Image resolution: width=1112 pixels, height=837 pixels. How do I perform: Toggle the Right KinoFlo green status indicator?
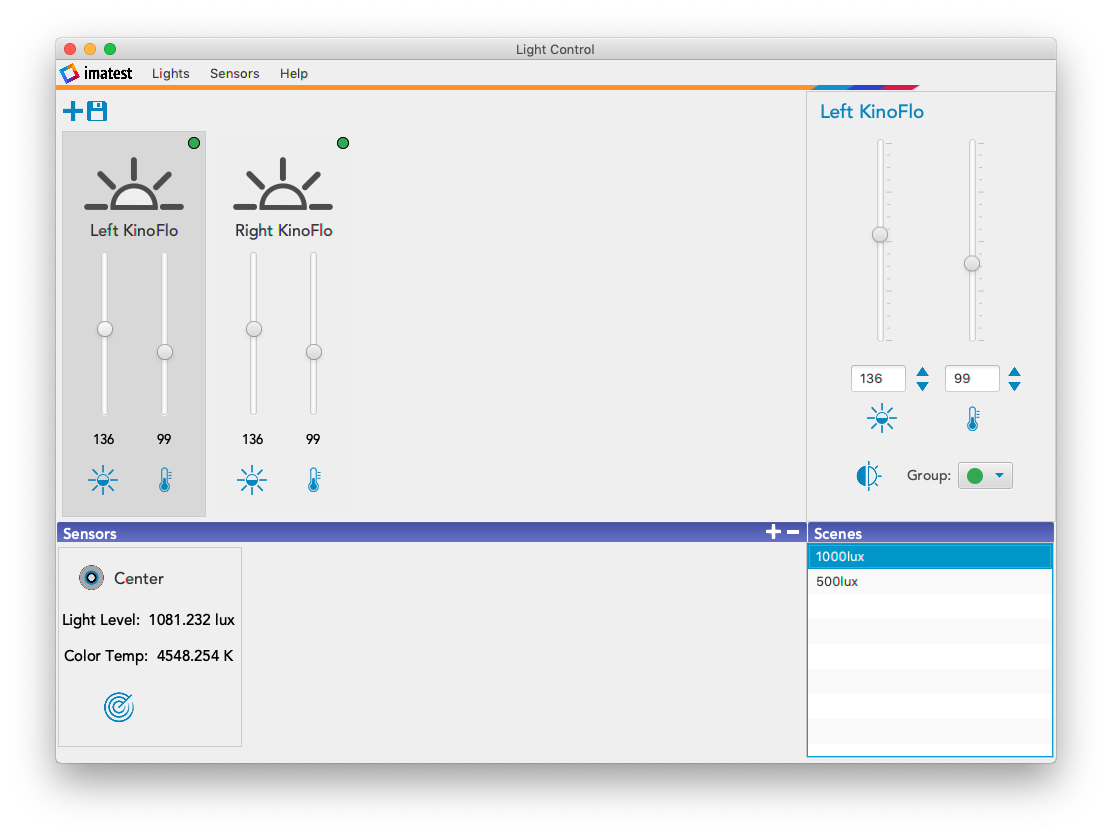pos(343,143)
